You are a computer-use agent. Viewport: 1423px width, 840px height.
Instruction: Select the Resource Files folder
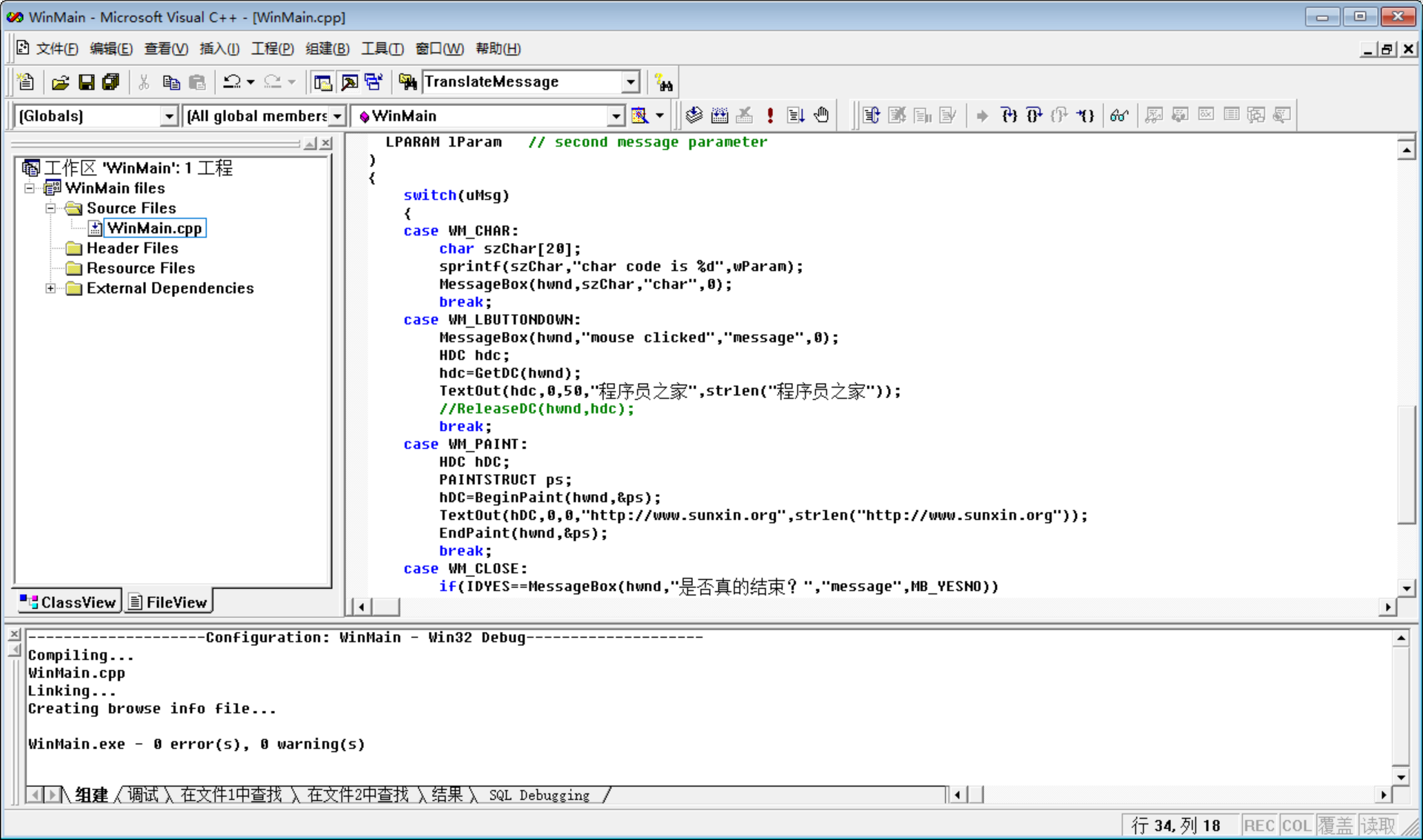click(x=140, y=268)
